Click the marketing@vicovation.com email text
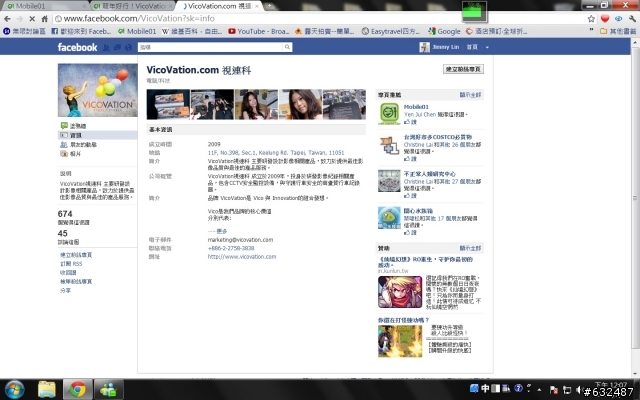Screen dimensions: 640x400 click(x=240, y=240)
